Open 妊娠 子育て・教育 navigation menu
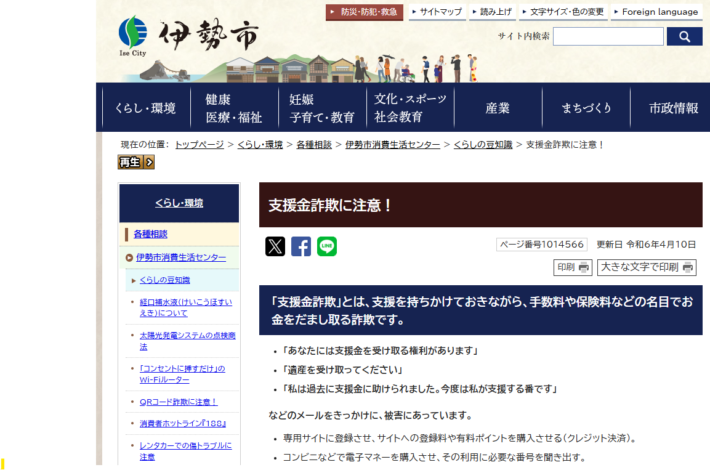The height and width of the screenshot is (470, 710). (x=322, y=108)
